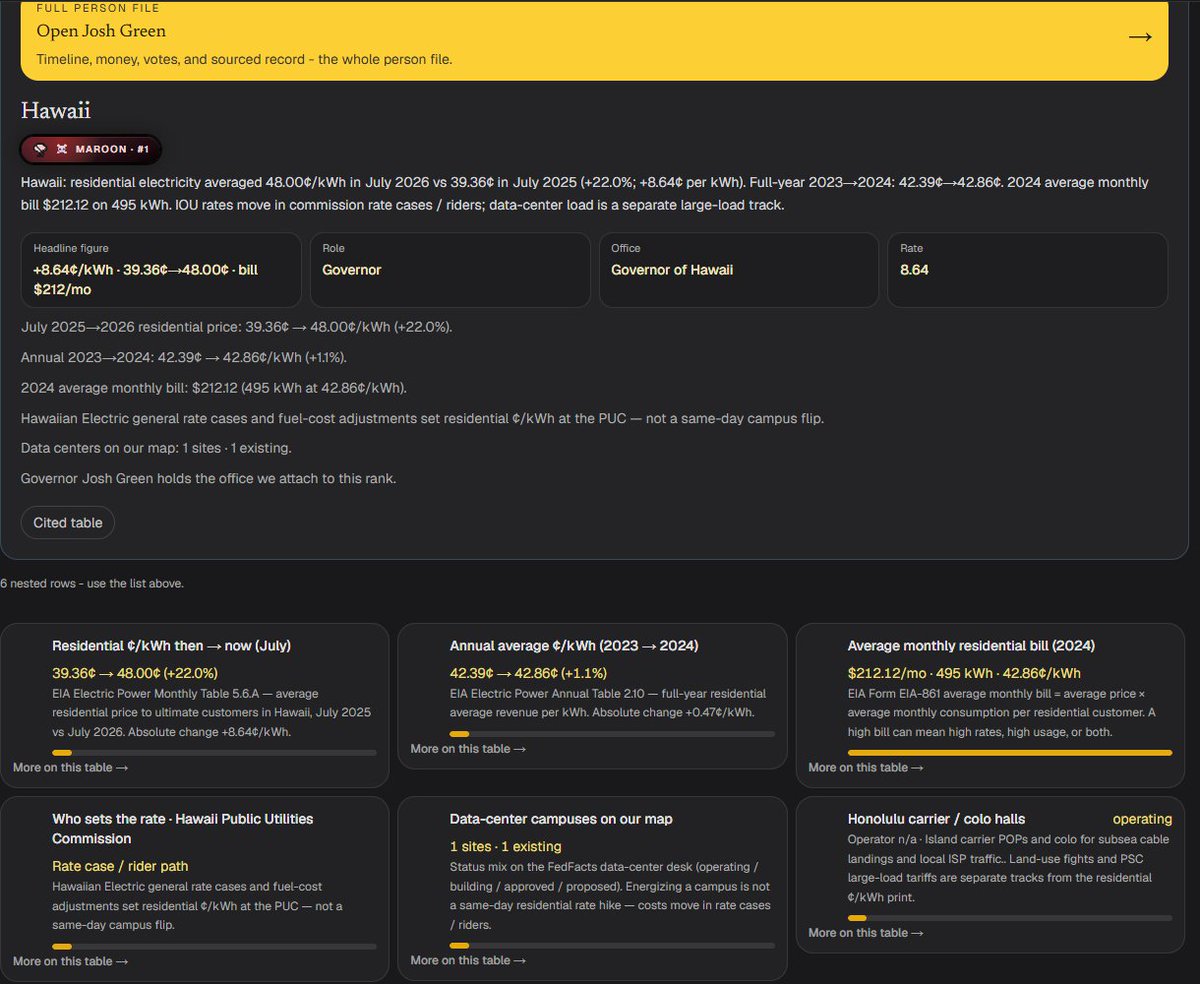Select the Office card showing Governor of Hawaii

tap(739, 270)
